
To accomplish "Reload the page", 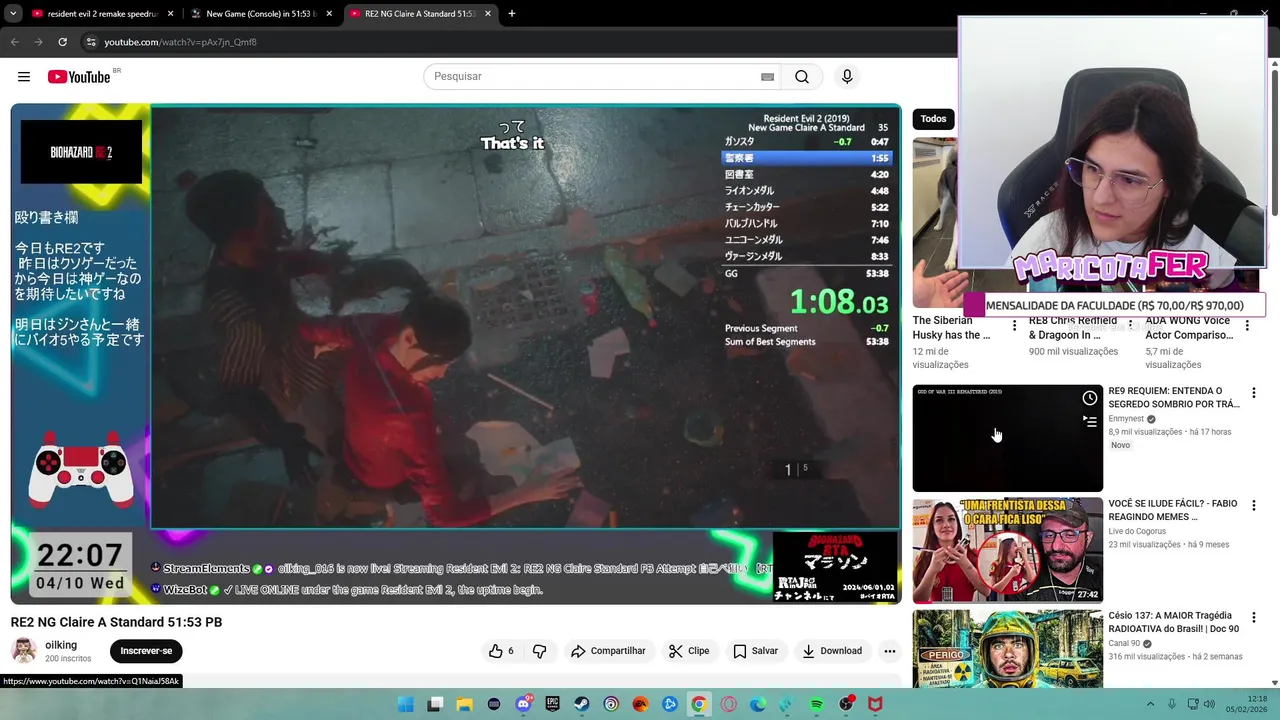I will pyautogui.click(x=62, y=42).
